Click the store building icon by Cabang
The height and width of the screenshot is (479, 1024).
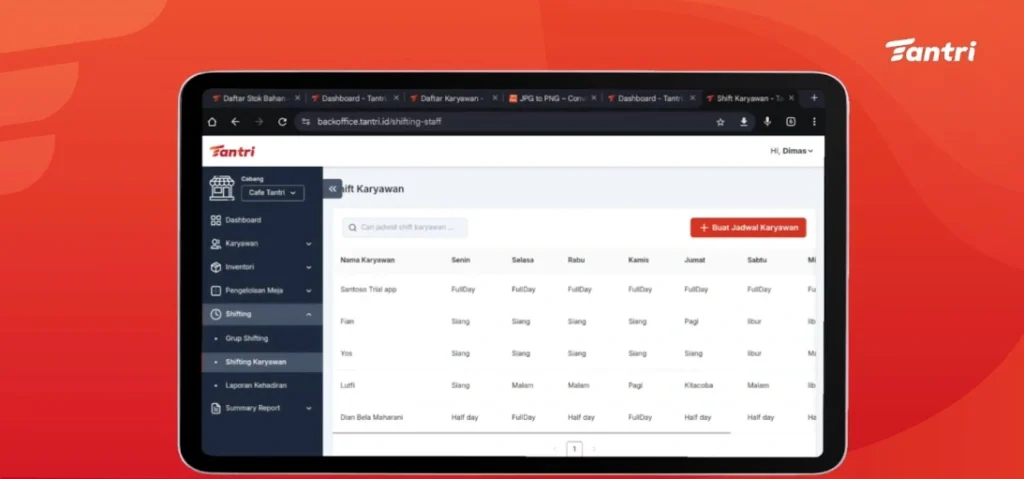tap(221, 188)
